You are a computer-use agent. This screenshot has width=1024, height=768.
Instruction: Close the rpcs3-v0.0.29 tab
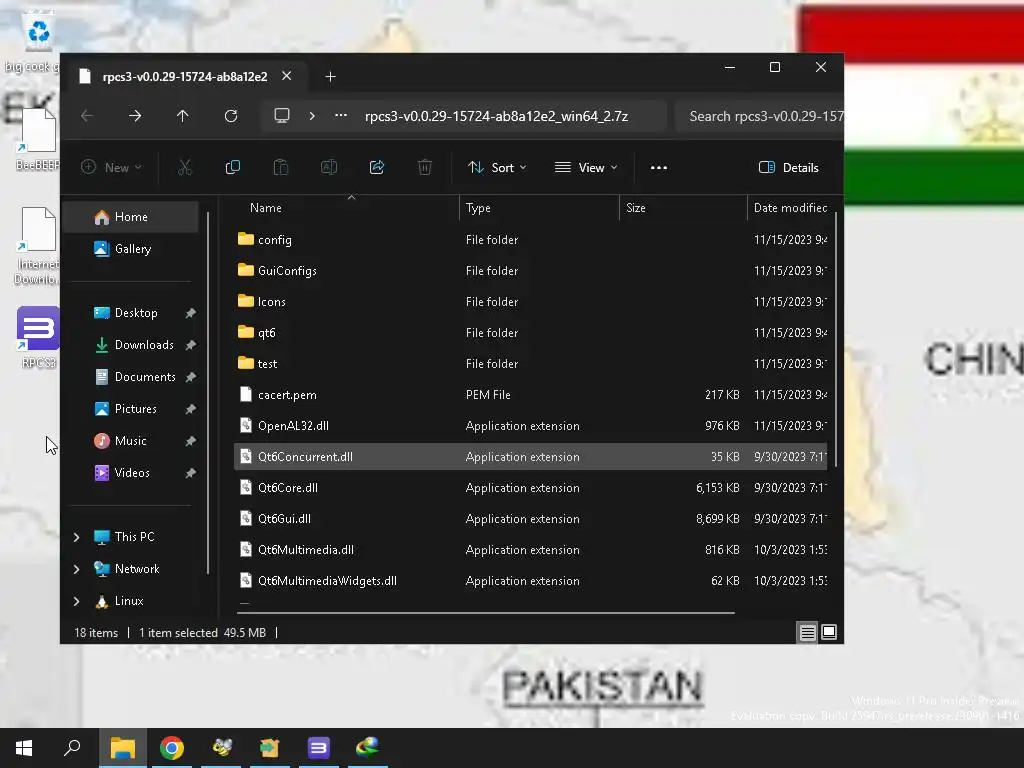pos(287,76)
